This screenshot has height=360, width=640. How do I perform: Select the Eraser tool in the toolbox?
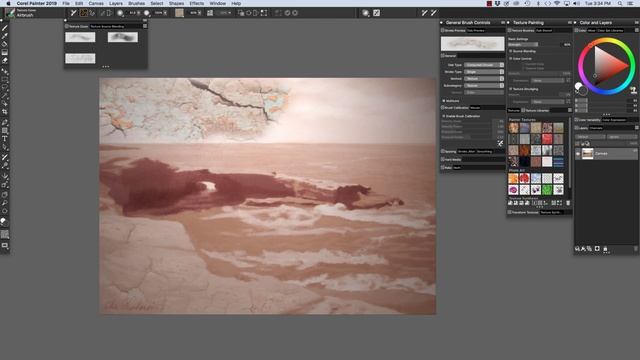(x=4, y=60)
